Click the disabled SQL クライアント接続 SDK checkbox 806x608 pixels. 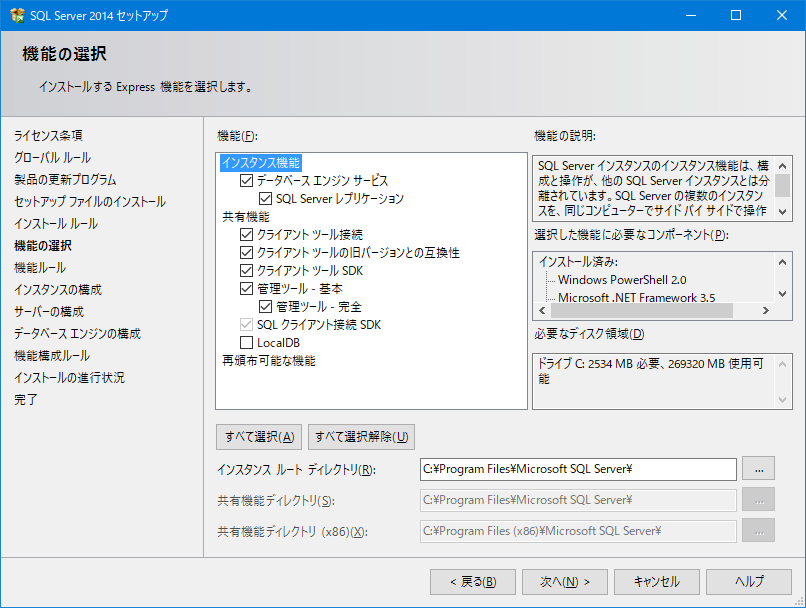click(246, 324)
